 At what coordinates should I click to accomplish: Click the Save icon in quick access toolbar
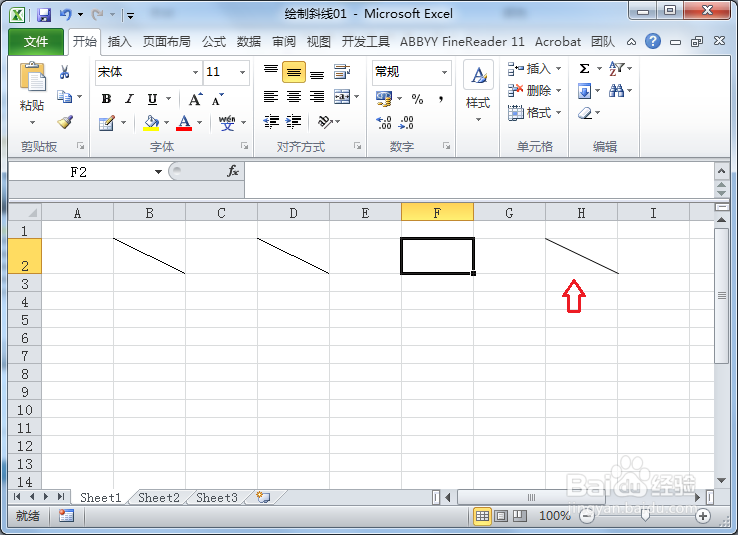[x=44, y=15]
